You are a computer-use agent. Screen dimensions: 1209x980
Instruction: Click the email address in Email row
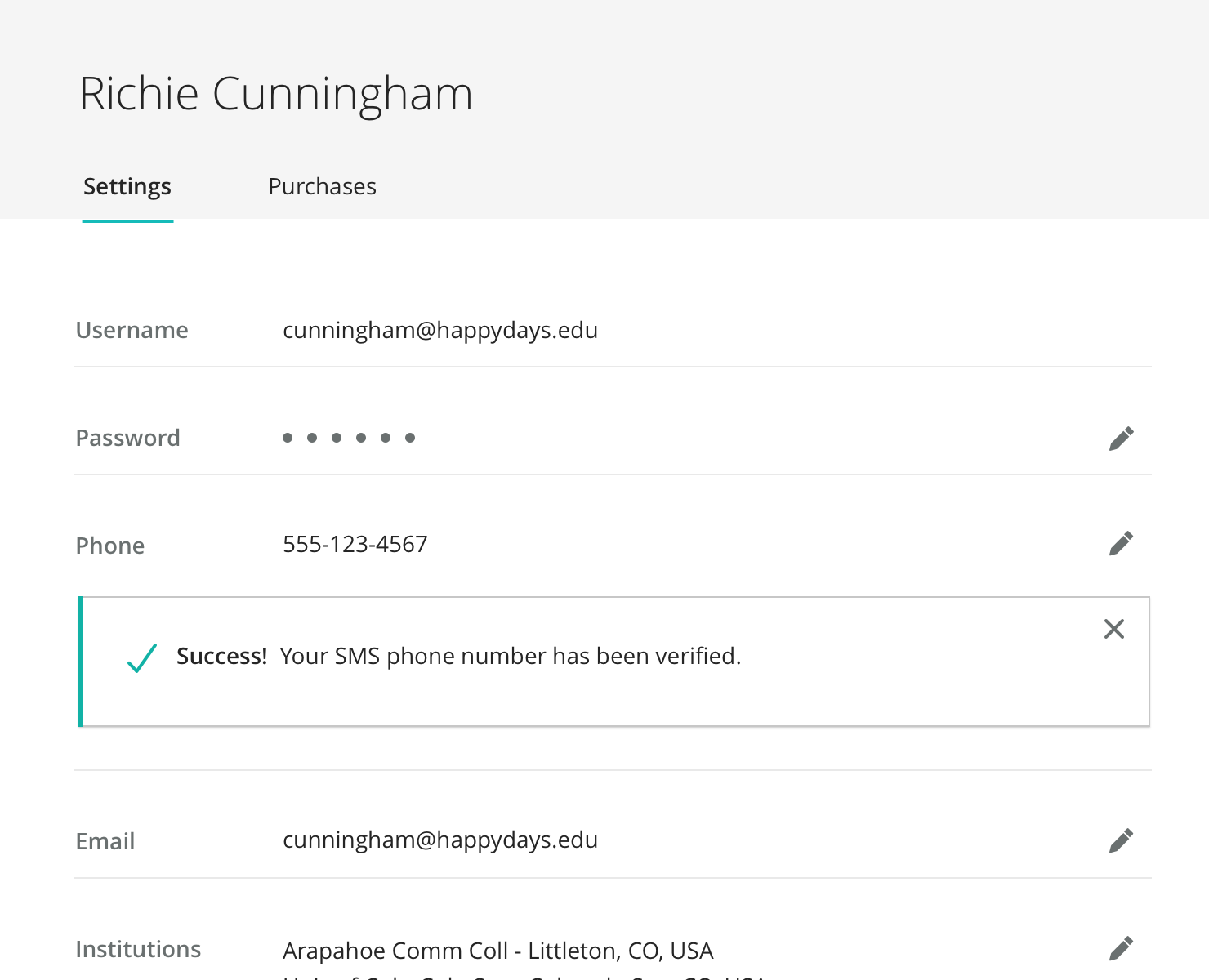point(439,840)
